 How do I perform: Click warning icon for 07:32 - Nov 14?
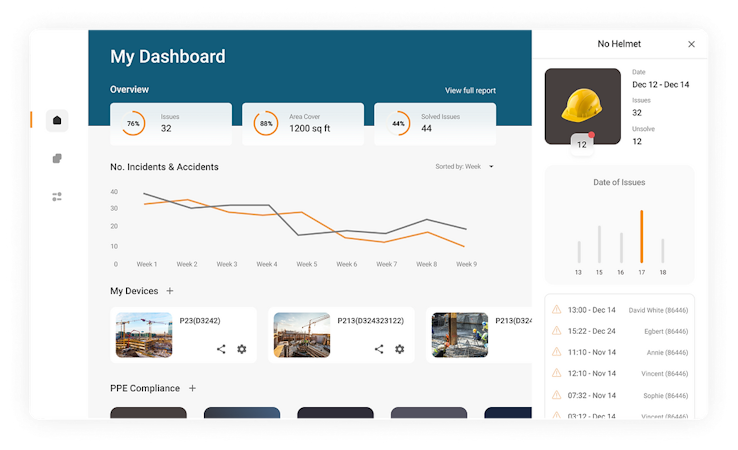point(556,395)
